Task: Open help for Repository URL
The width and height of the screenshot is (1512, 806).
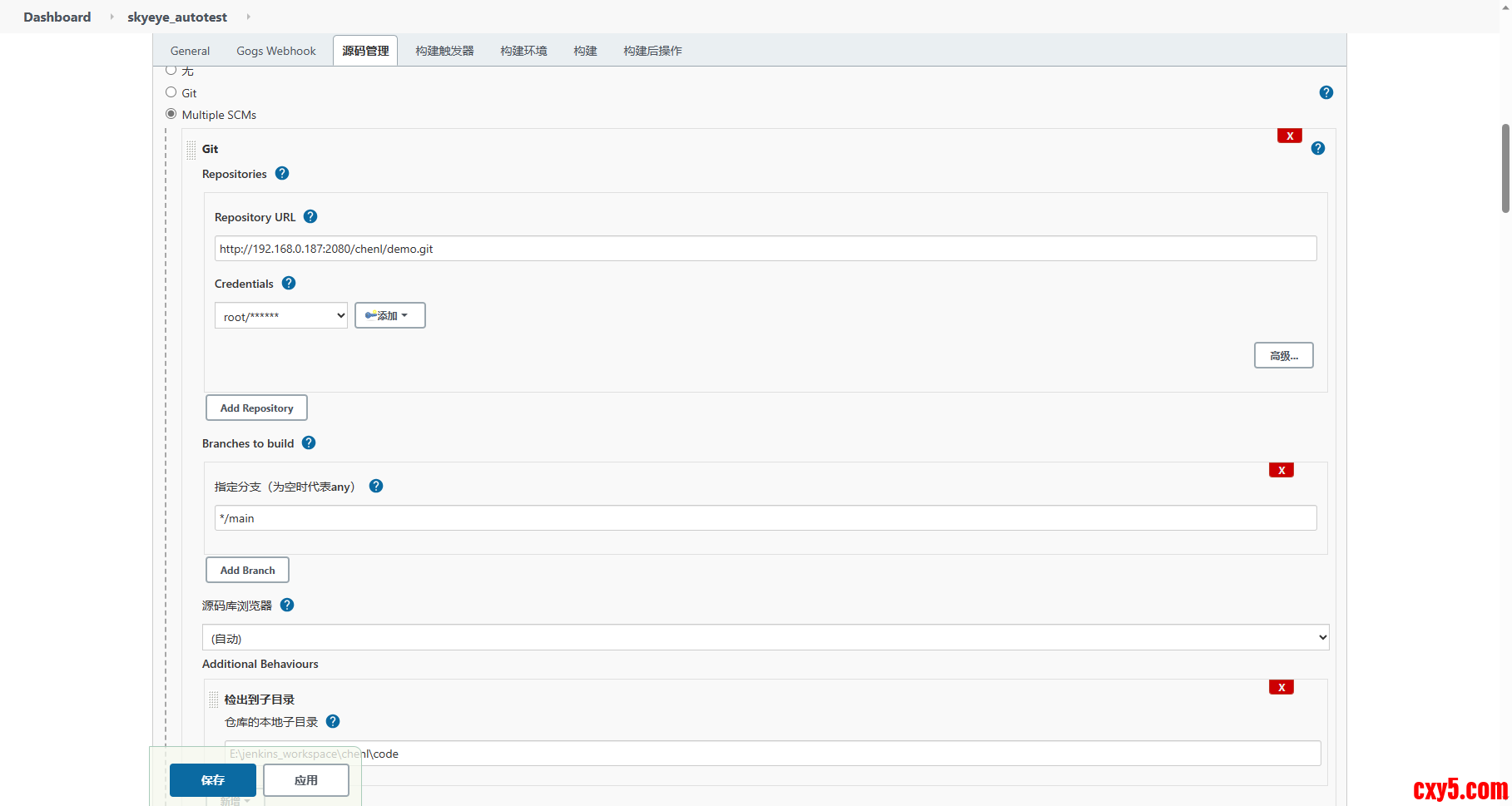Action: click(310, 217)
